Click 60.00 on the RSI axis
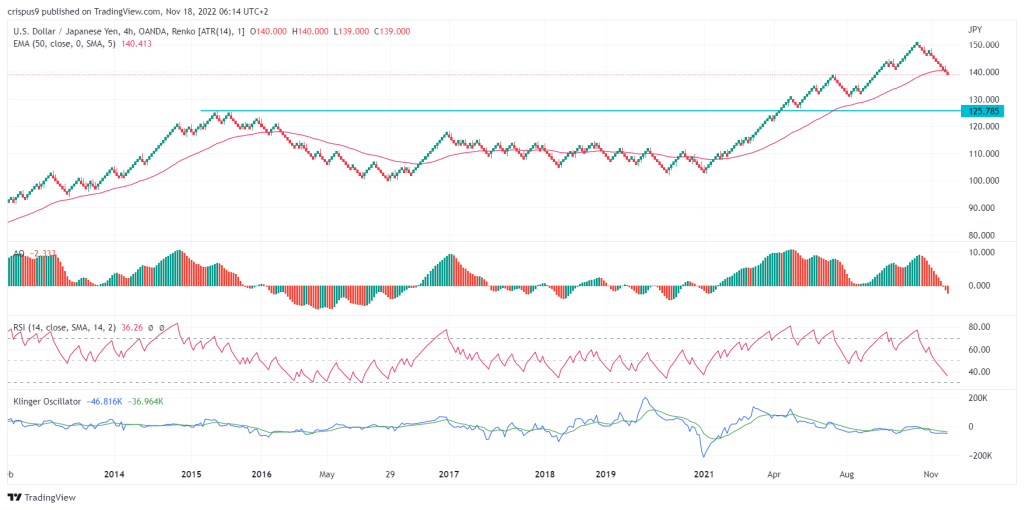This screenshot has width=1024, height=510. (x=978, y=350)
